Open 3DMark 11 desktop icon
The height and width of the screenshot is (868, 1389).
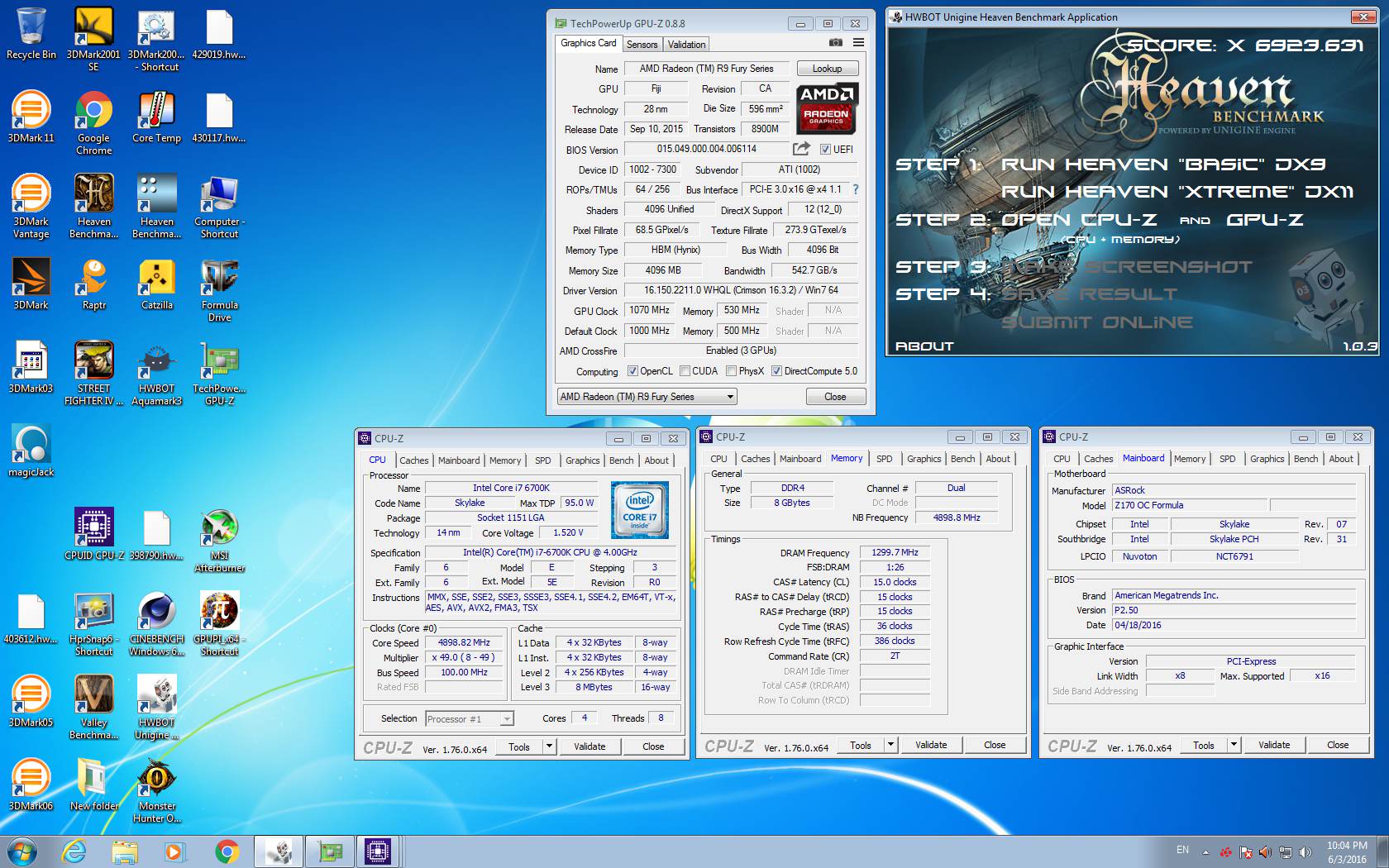pos(31,117)
